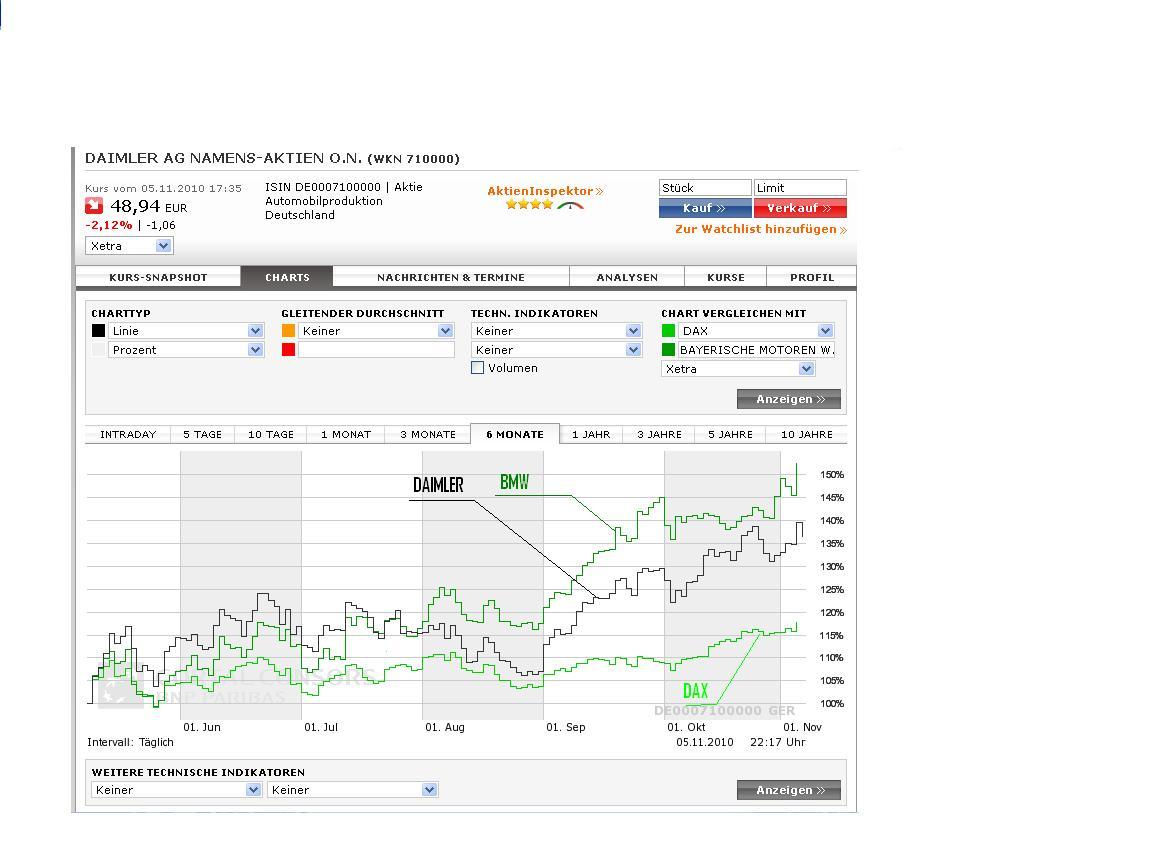This screenshot has height=864, width=1152.
Task: Click the red Verkauf button
Action: click(x=800, y=208)
